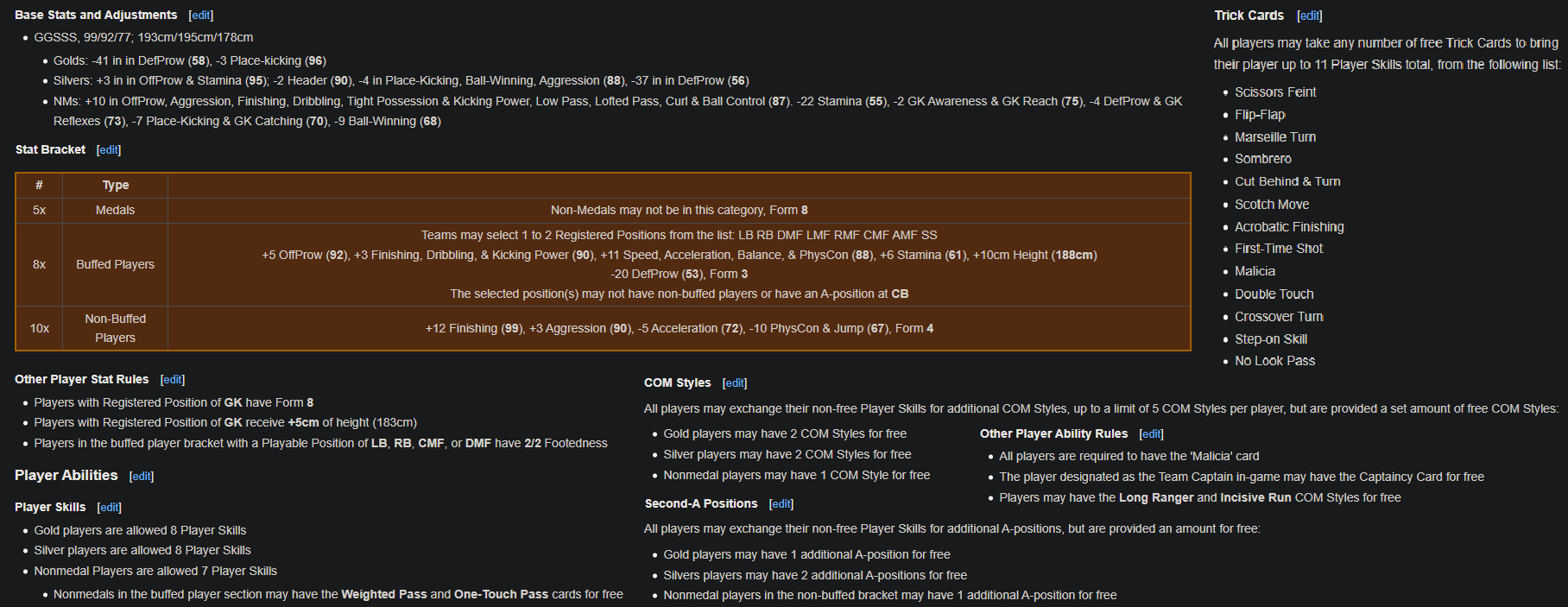Select Acrobatic Finishing in Trick Cards
1568x607 pixels.
[x=1289, y=227]
